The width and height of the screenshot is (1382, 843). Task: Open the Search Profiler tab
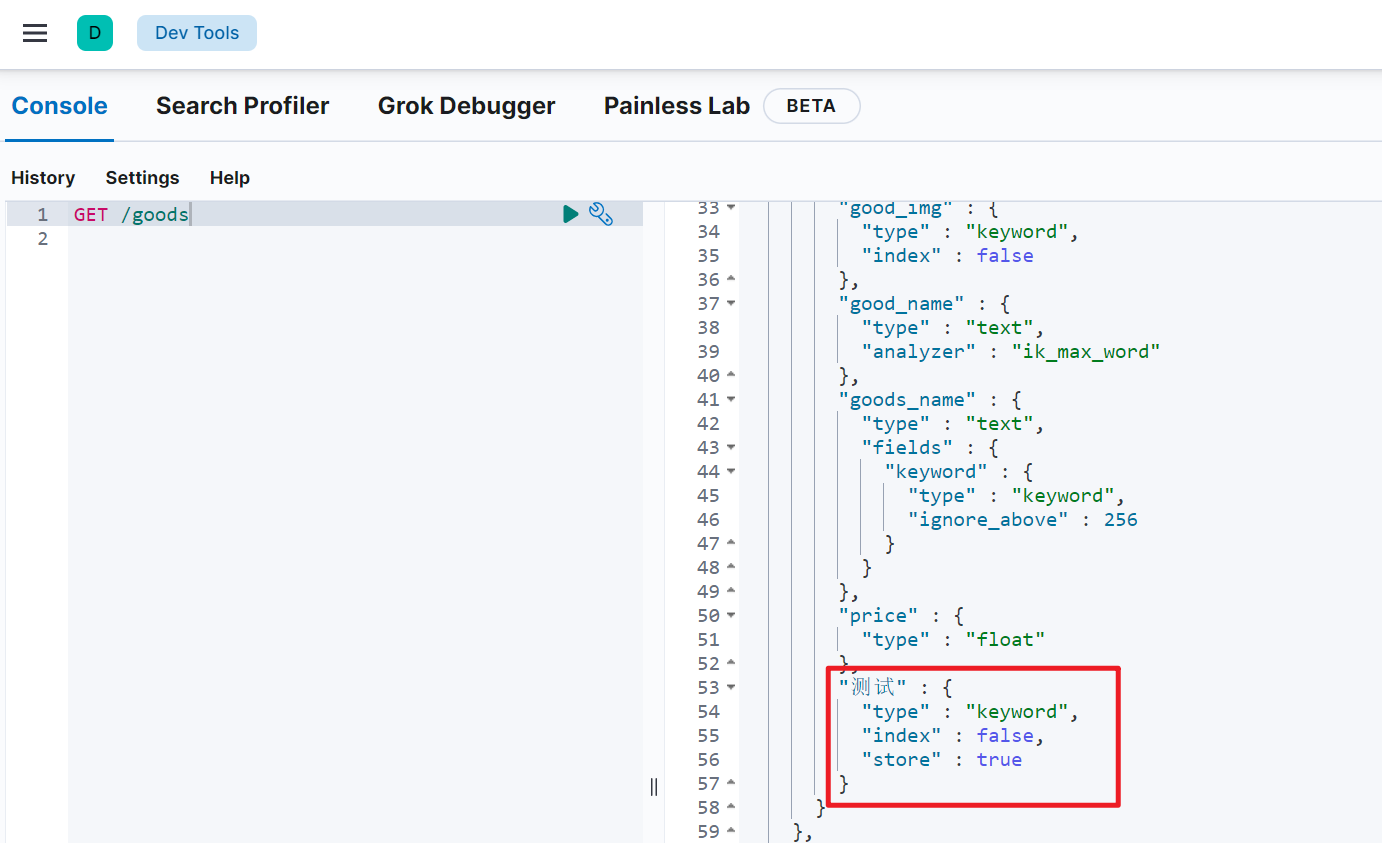tap(242, 106)
